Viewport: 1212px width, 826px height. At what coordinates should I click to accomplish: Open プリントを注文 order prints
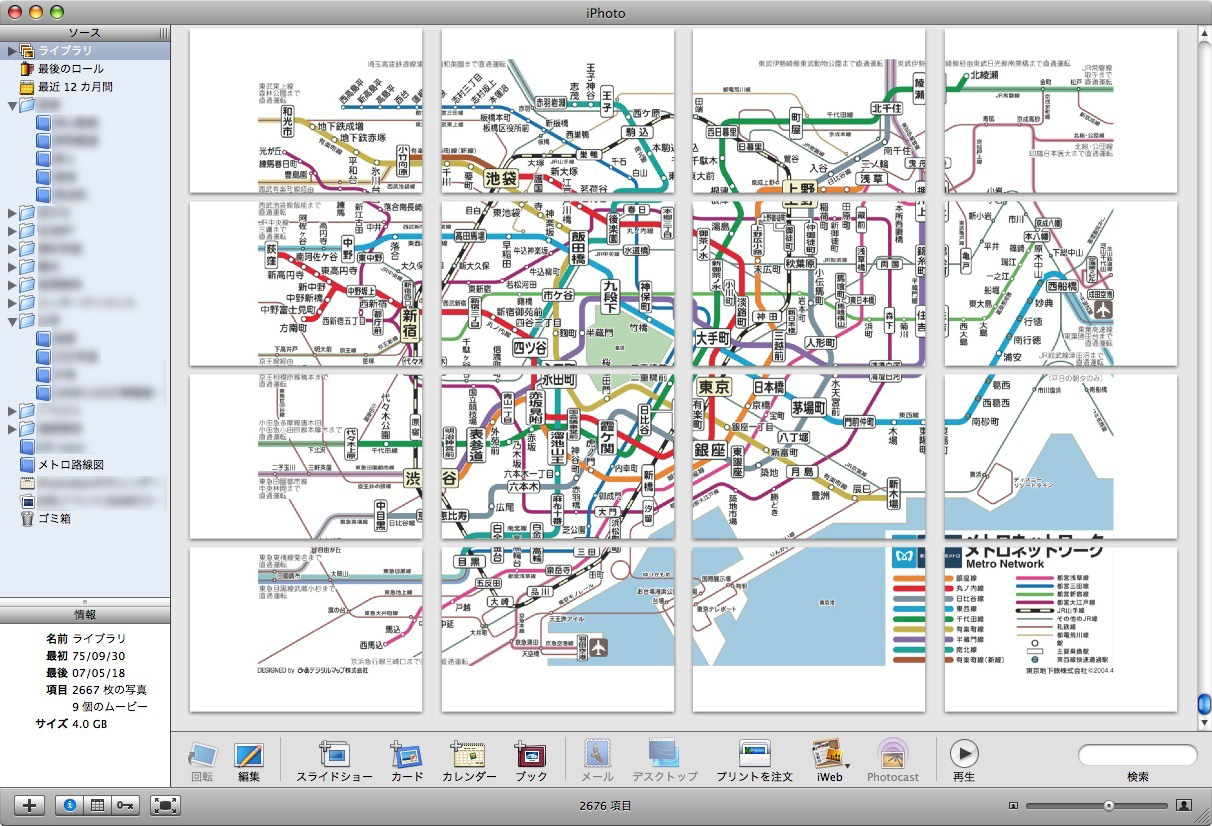(754, 755)
